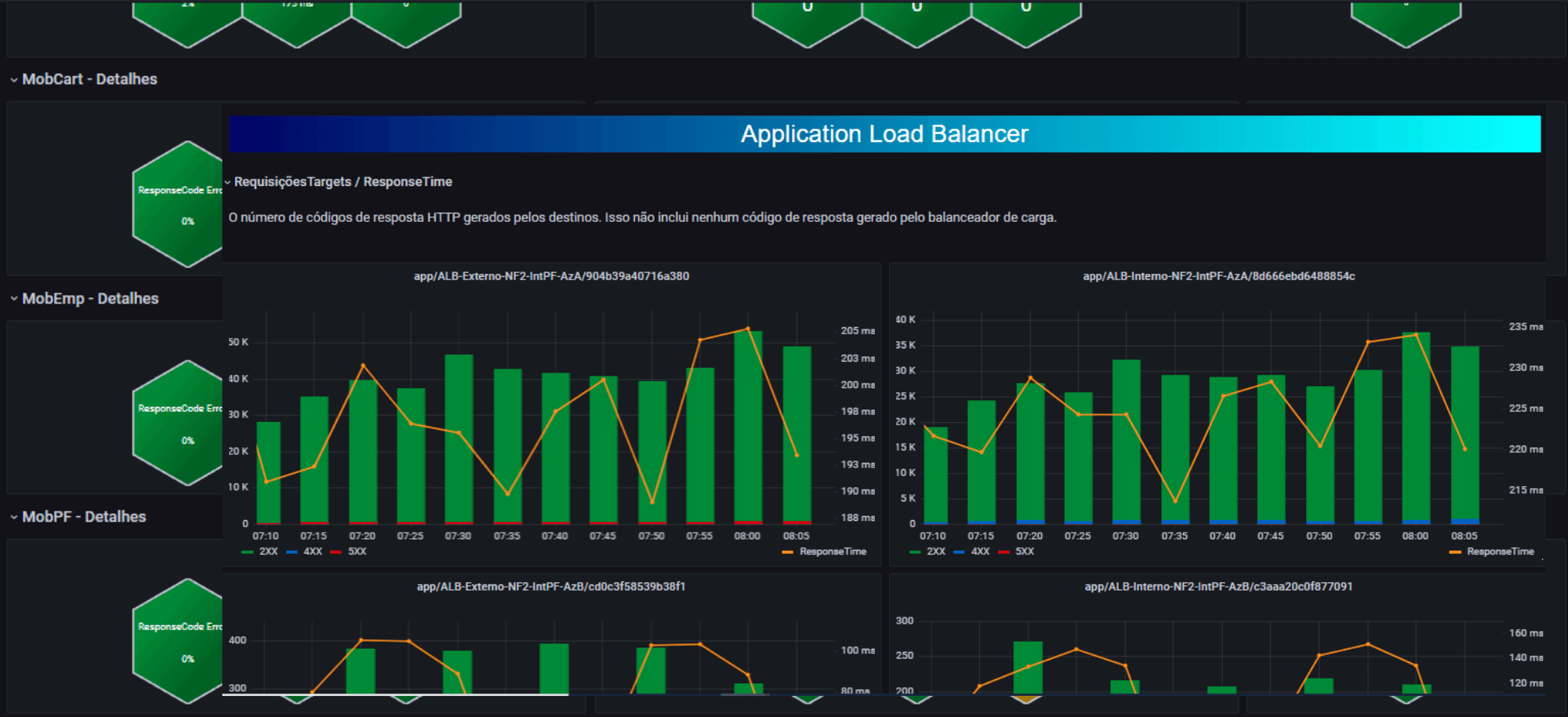Collapse the RequisiçõesTargets / ResponseTime section
Screen dimensions: 1568x717
tap(338, 182)
